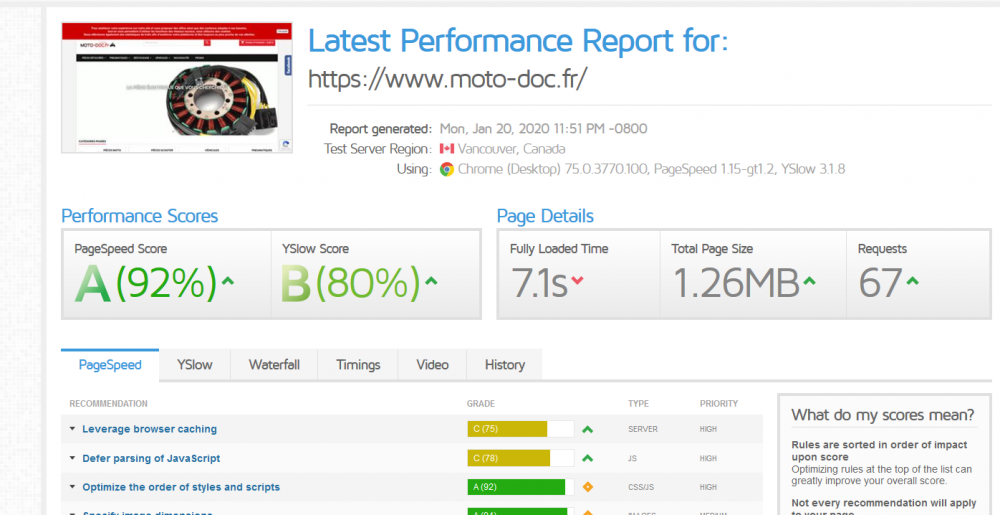The image size is (1000, 515).
Task: Click the green arrow beside YSlow Score
Action: point(431,280)
